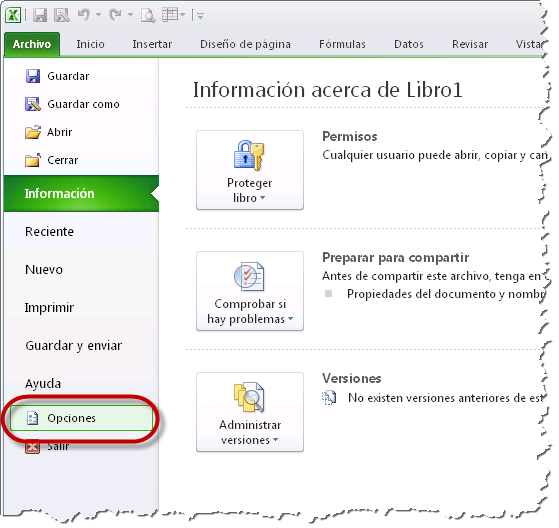Open the Vista ribbon tab
Image resolution: width=559 pixels, height=528 pixels.
(529, 44)
